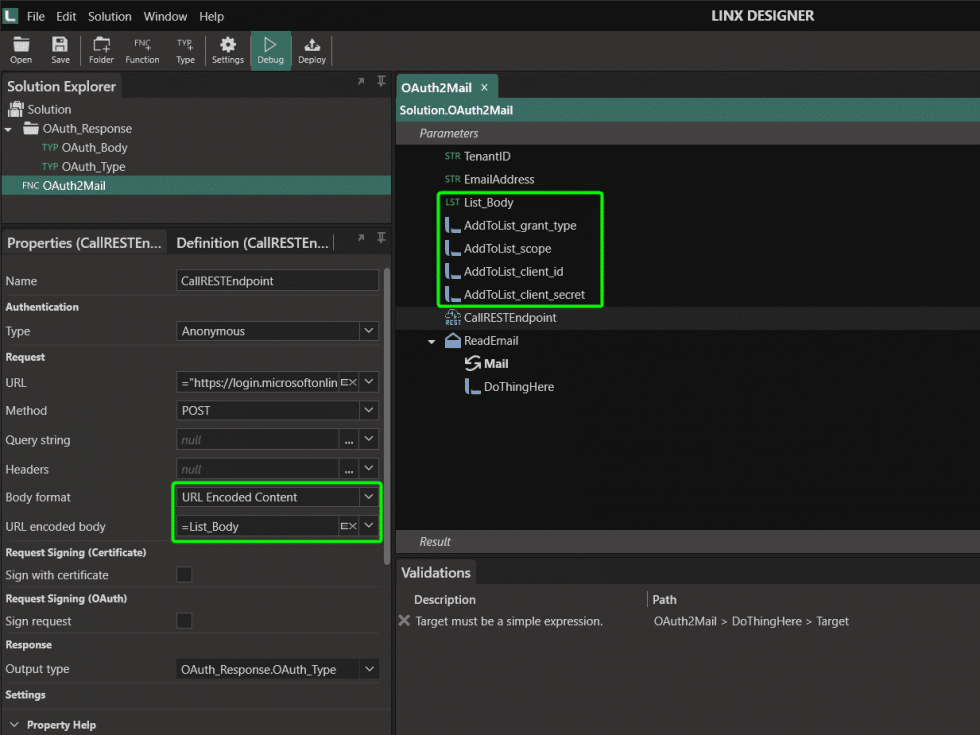Open the Method dropdown showing POST

[x=367, y=410]
